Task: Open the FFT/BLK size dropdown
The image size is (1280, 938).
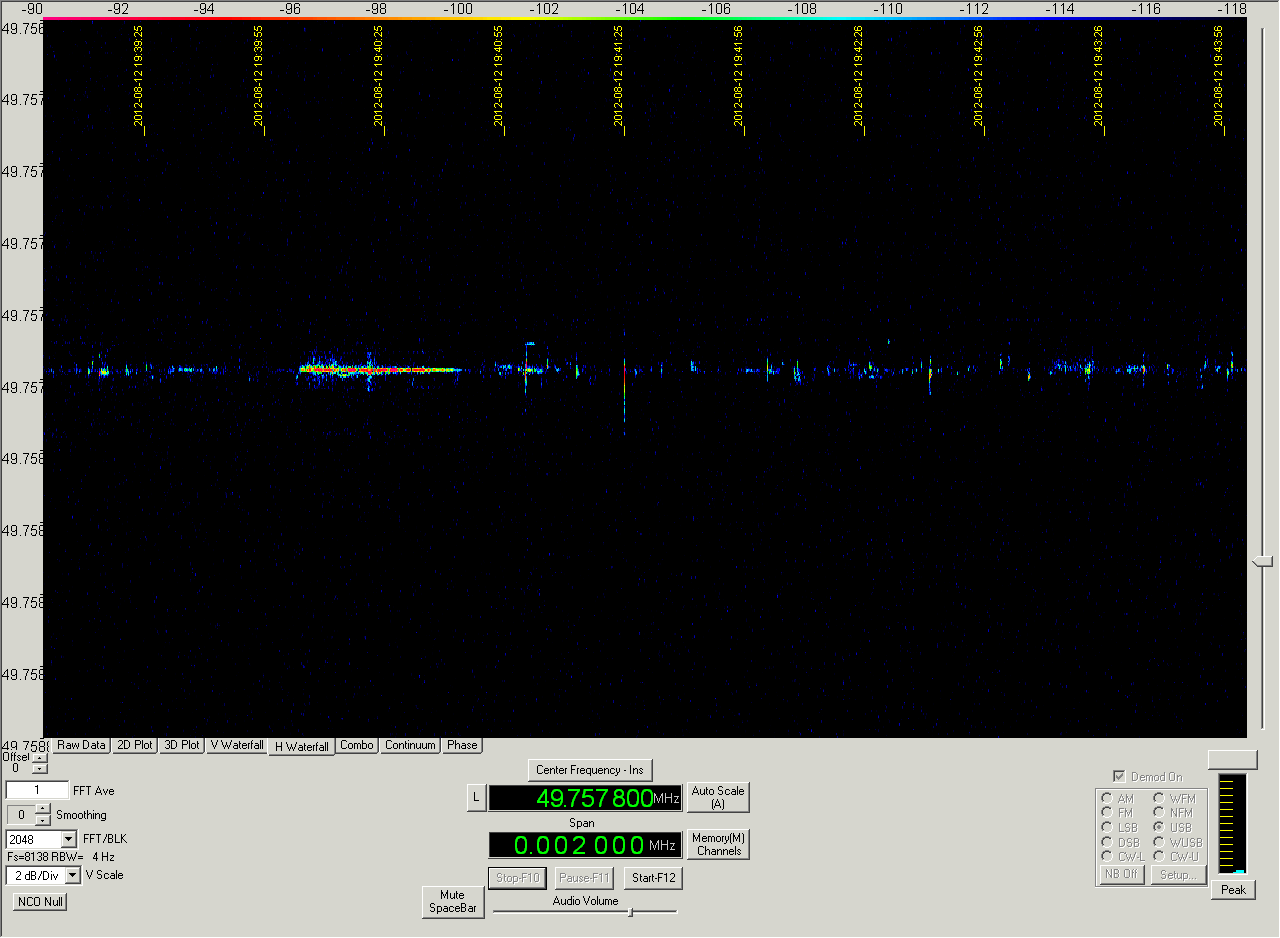Action: point(69,839)
